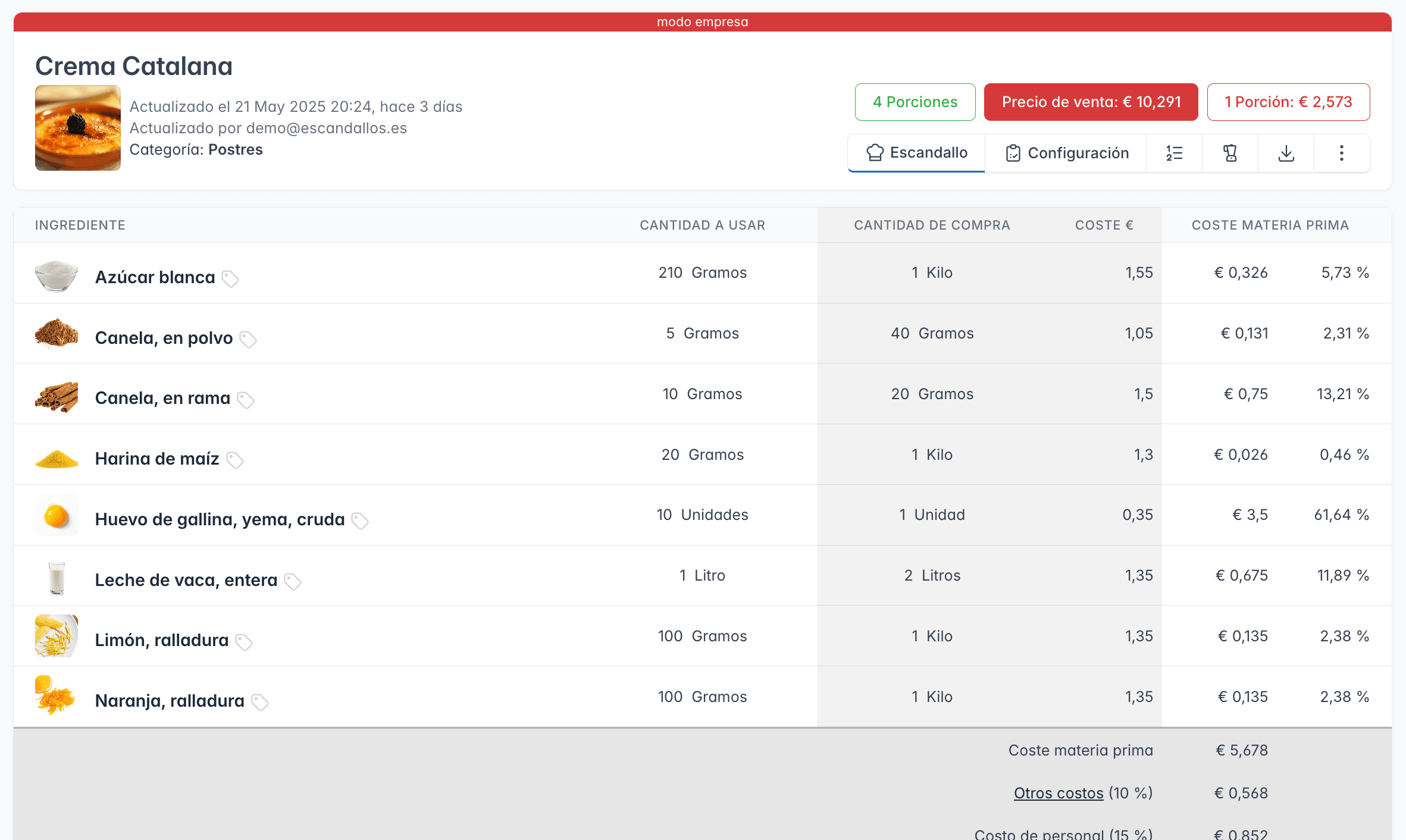Click the € 3,5 raw material cost

(x=1250, y=515)
